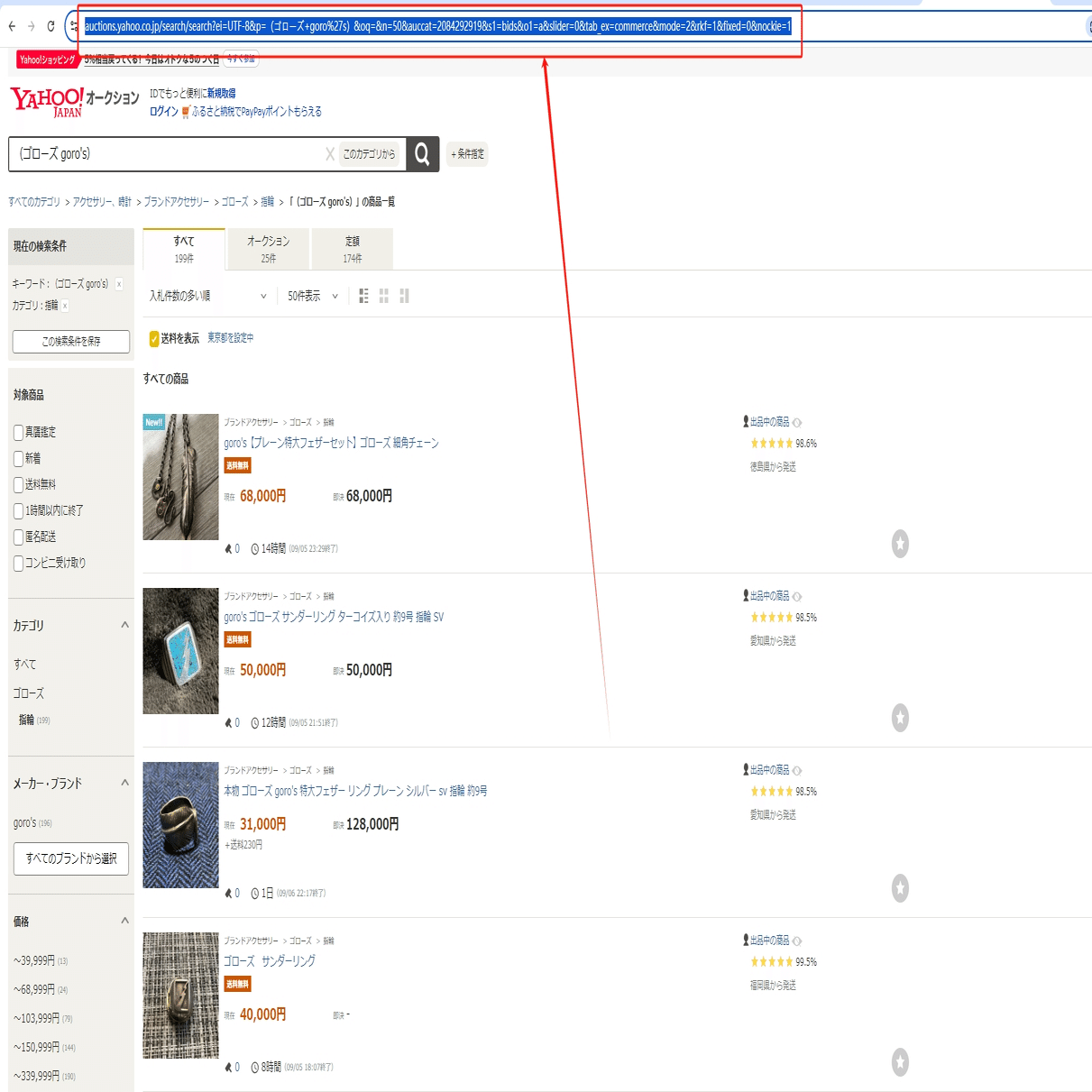Viewport: 1092px width, 1092px height.
Task: Open the ゴローズ サンダーリング listing title
Action: [270, 961]
